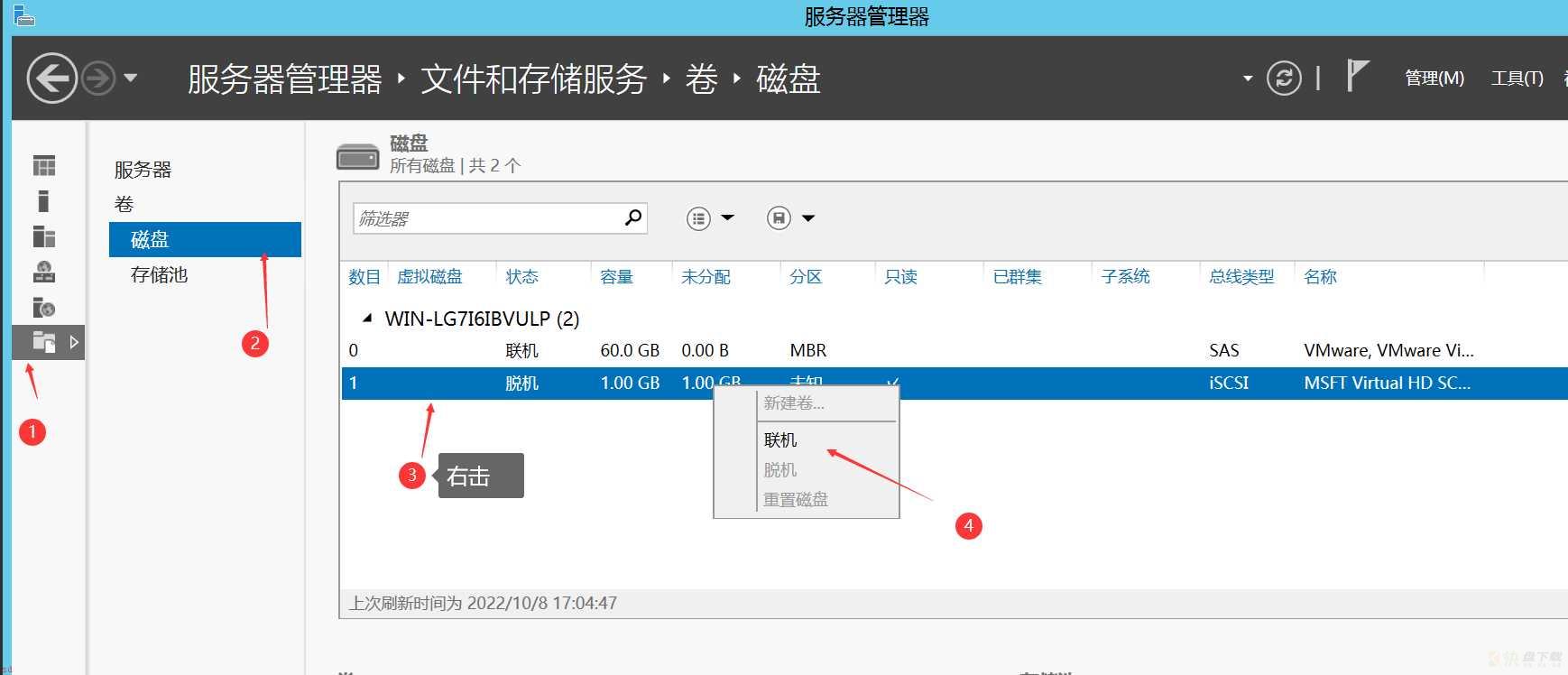Click 文件和存储服务 in the breadcrumb
Screen dimensions: 1568x675
(x=534, y=79)
